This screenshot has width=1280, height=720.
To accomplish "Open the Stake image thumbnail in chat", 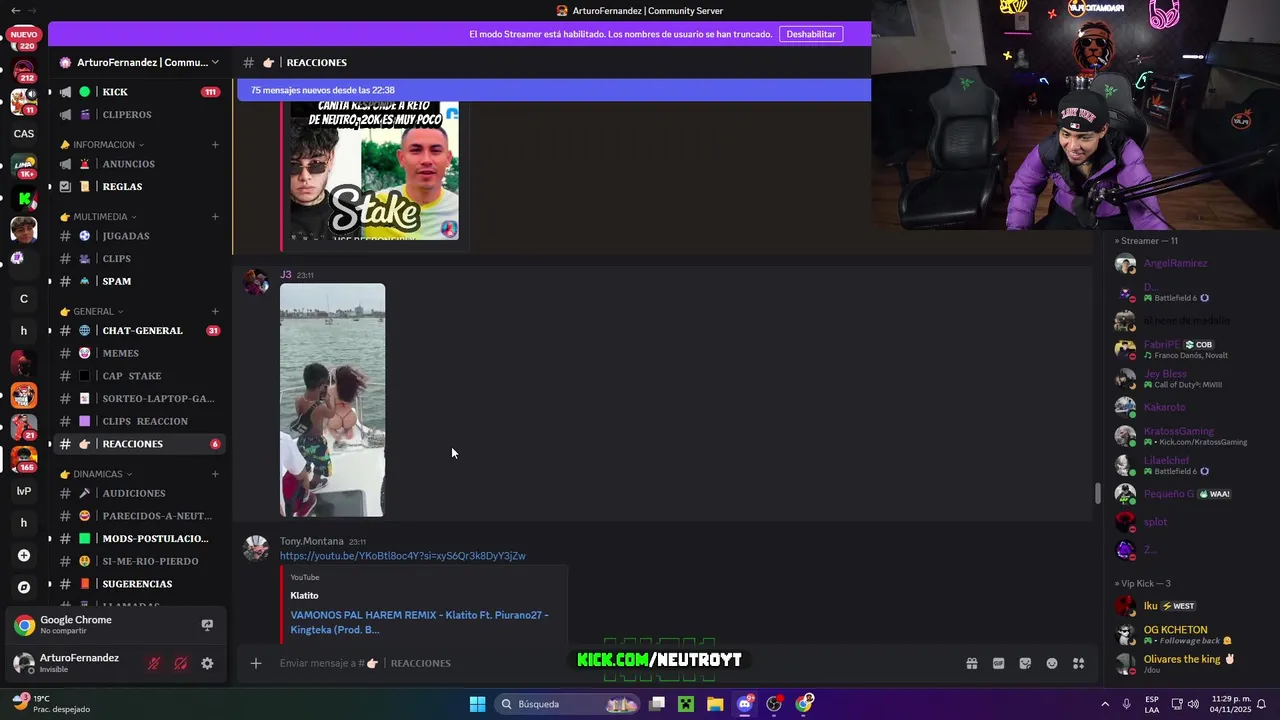I will point(375,170).
